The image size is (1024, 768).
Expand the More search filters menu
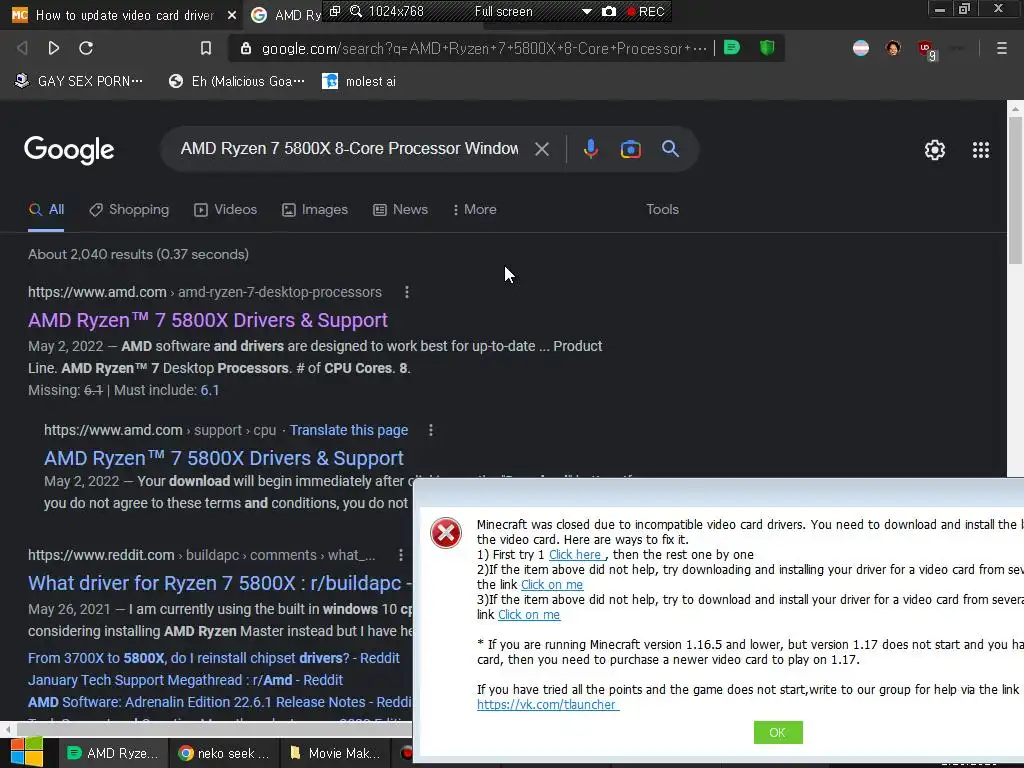475,210
